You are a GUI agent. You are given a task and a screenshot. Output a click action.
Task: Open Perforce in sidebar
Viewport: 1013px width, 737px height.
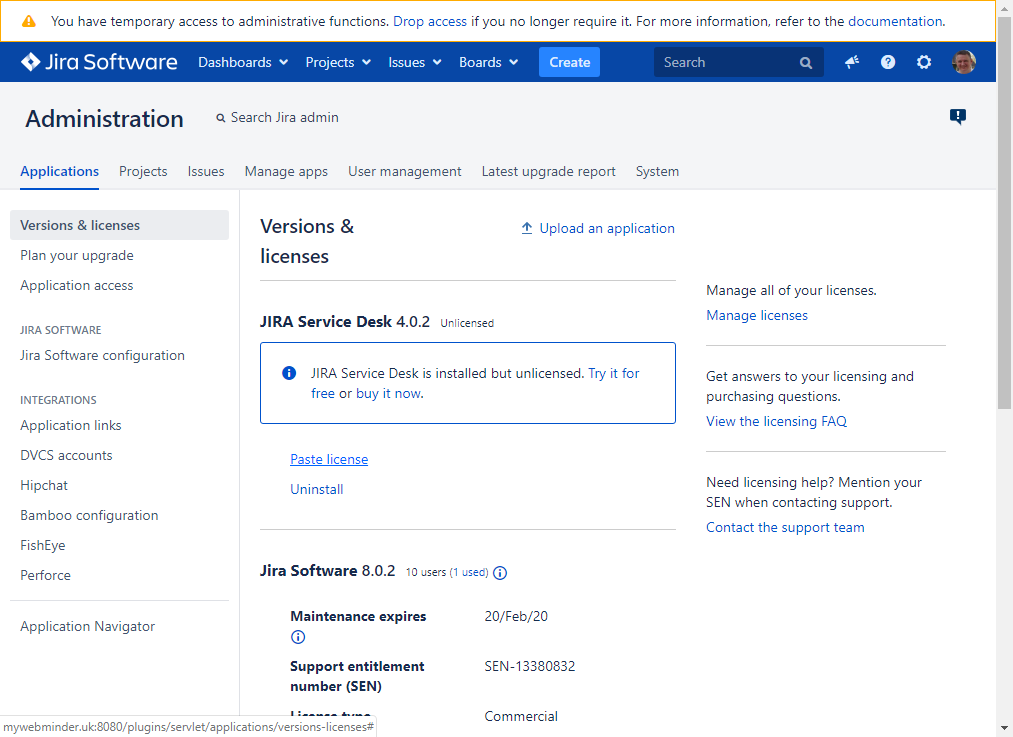[45, 575]
